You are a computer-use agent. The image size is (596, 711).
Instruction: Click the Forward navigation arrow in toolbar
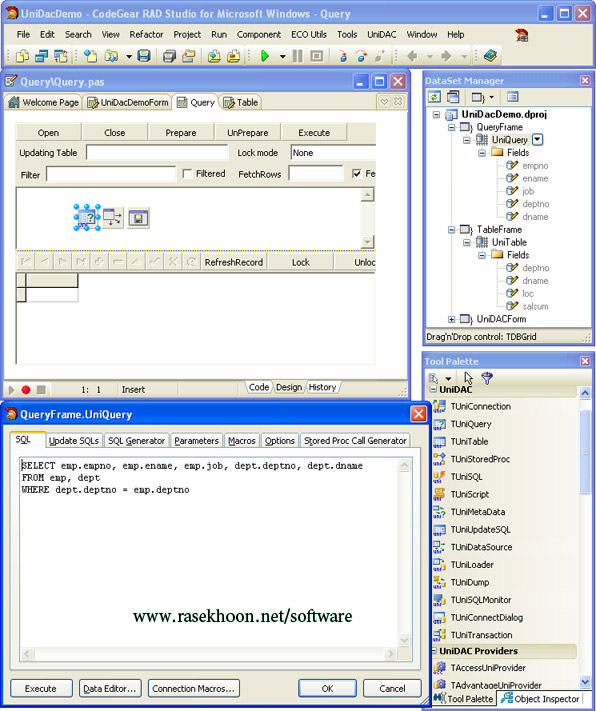(x=447, y=56)
